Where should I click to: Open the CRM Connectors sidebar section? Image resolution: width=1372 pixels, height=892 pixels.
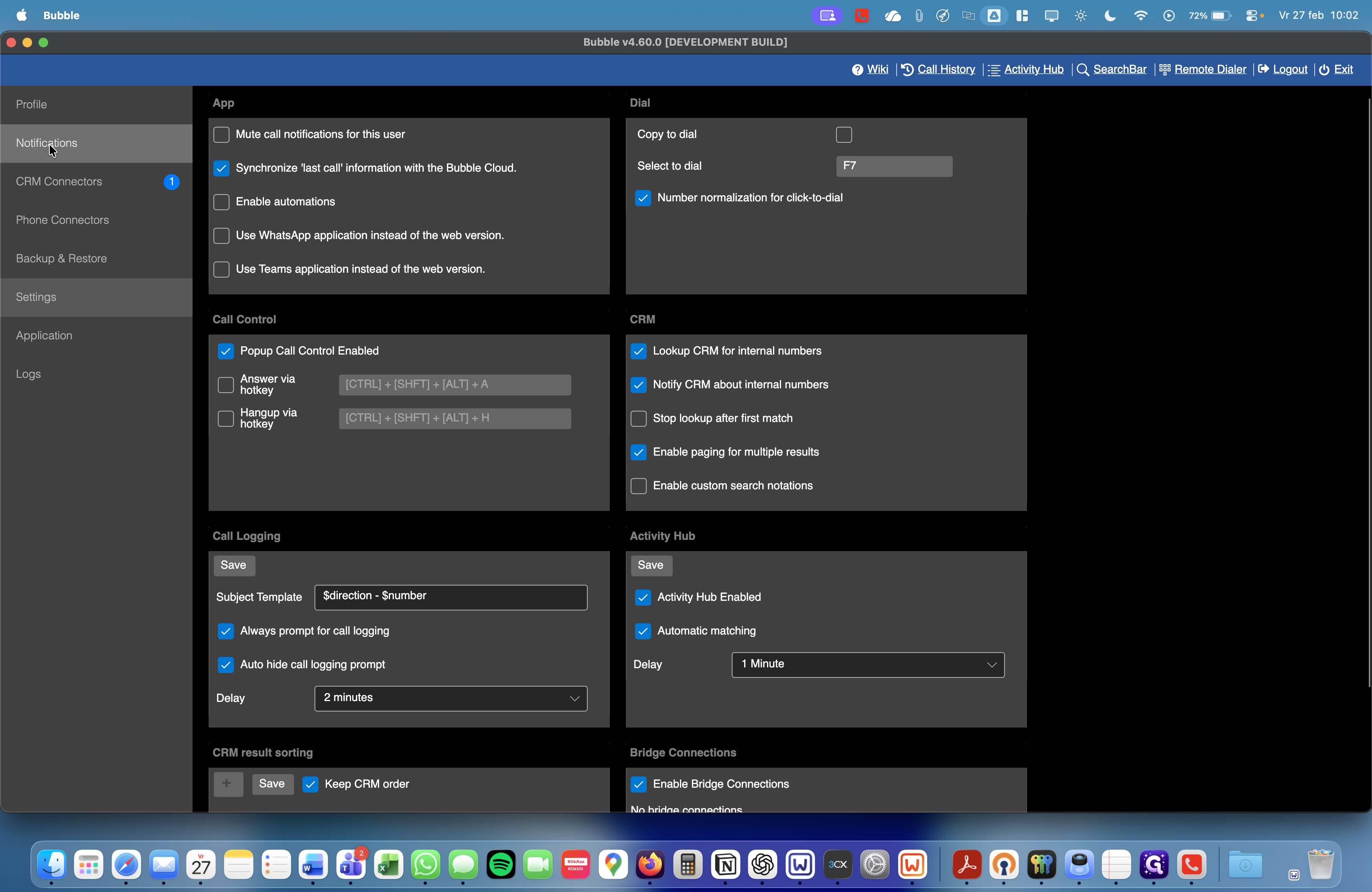[59, 182]
